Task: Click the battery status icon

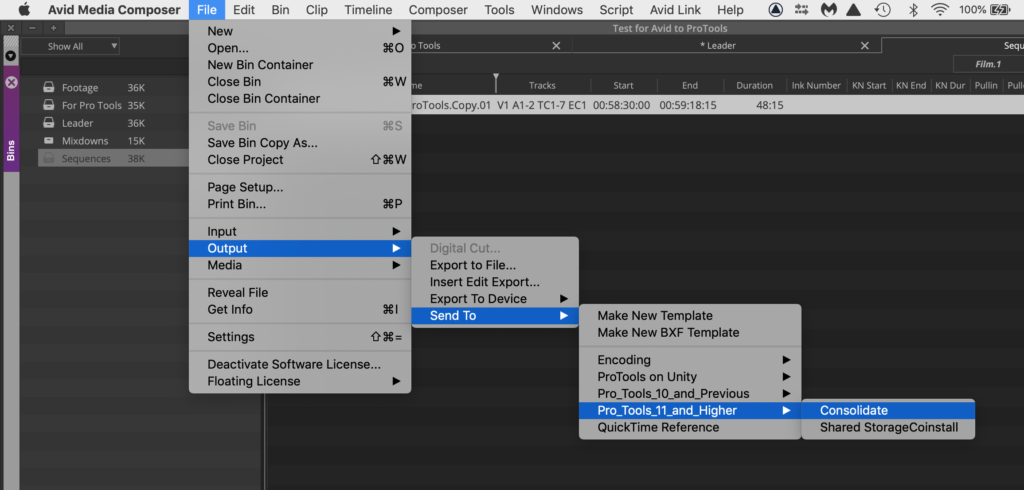Action: 999,10
